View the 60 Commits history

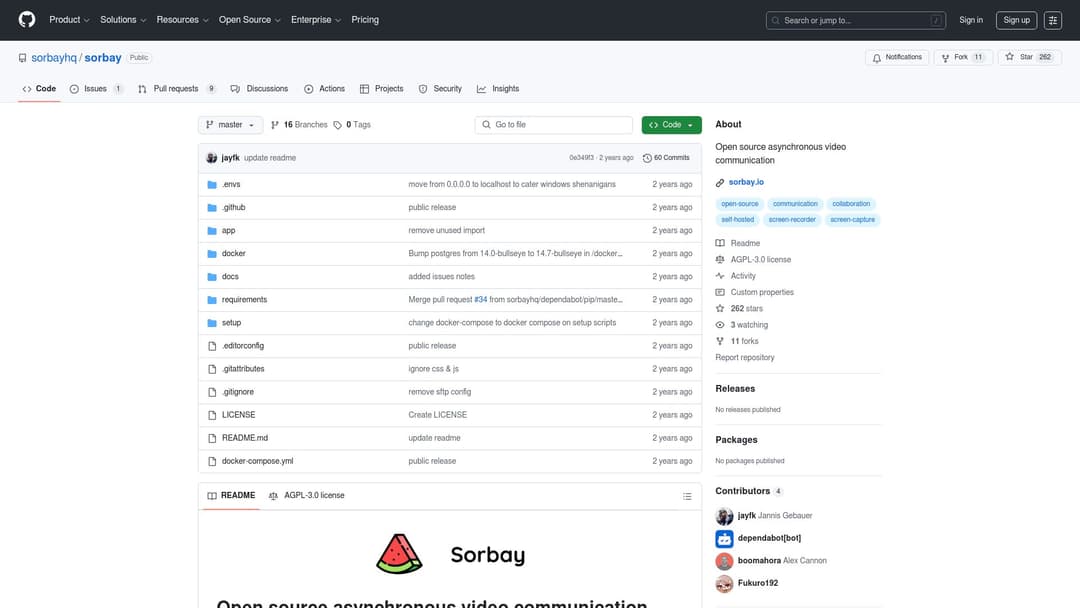point(666,158)
